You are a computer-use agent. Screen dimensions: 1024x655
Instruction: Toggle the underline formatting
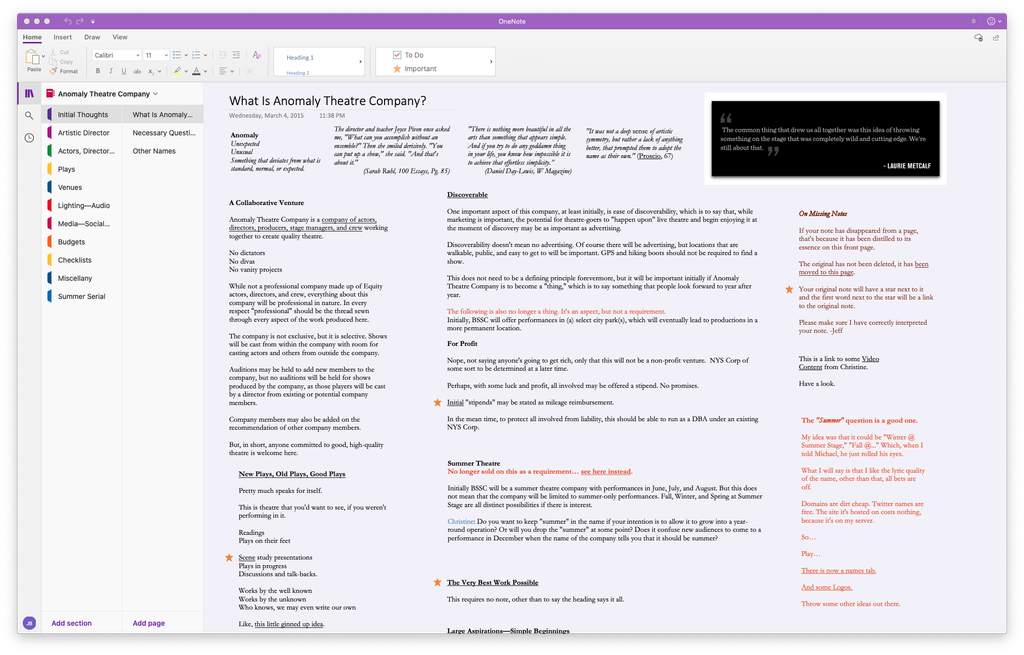[x=123, y=70]
